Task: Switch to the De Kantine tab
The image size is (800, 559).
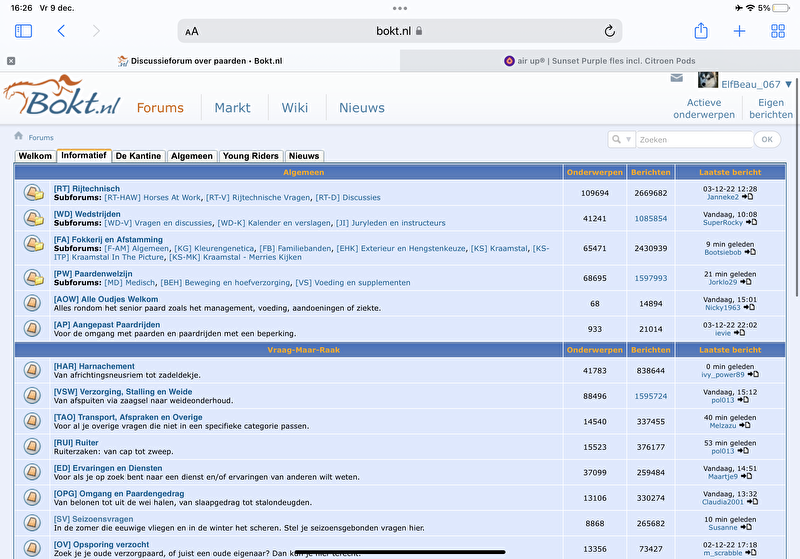Action: [138, 156]
